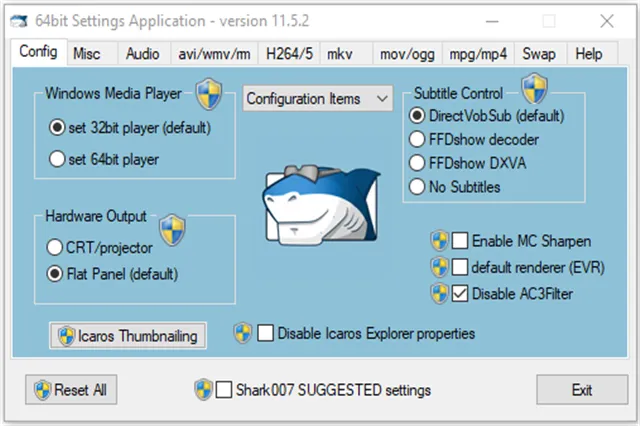The width and height of the screenshot is (640, 426).
Task: Click shield icon beside Disable Icaros Explorer properties
Action: click(x=243, y=333)
